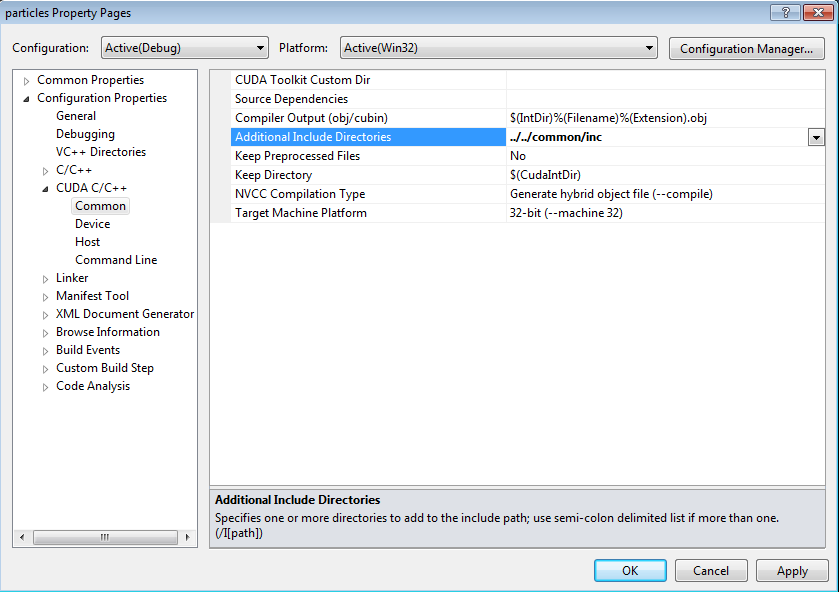
Task: Expand Browse Information node arrow
Action: [x=45, y=333]
